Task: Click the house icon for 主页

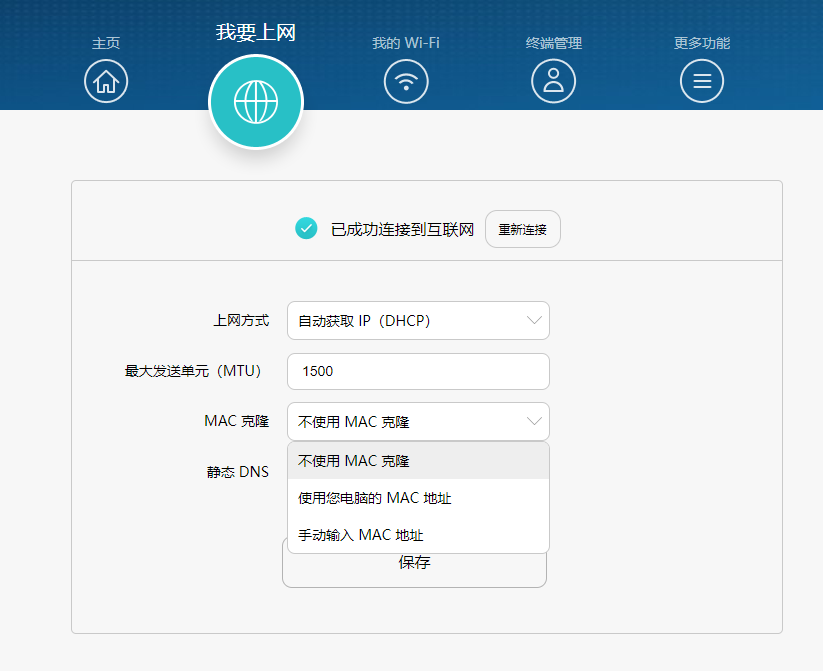Action: pos(106,81)
